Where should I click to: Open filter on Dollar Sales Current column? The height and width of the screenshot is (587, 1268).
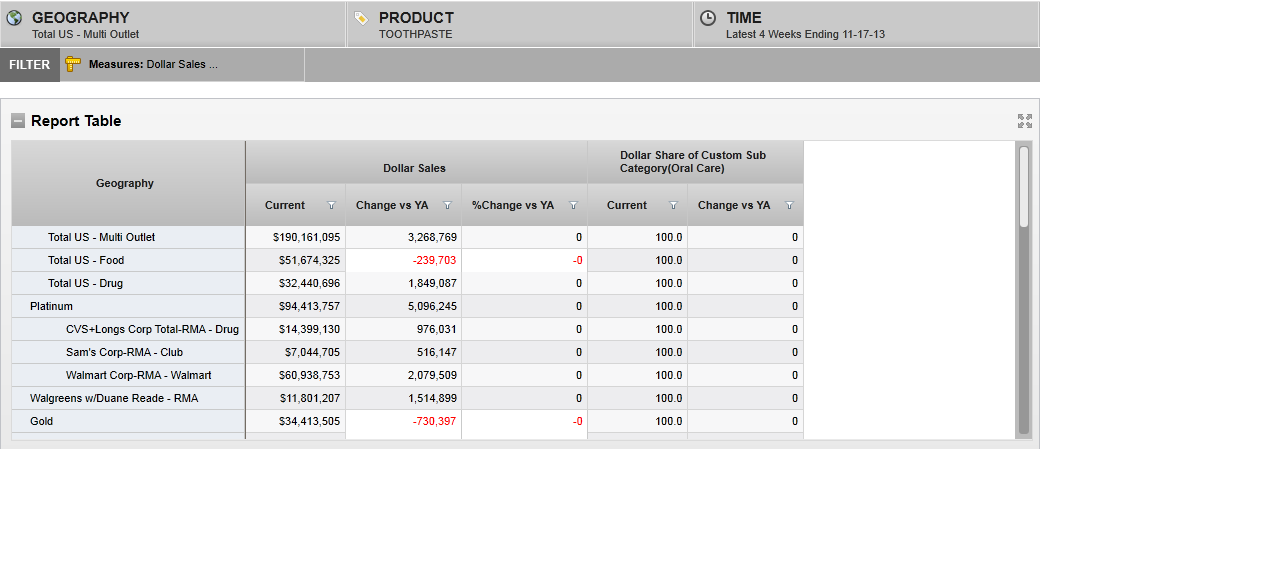pyautogui.click(x=331, y=206)
